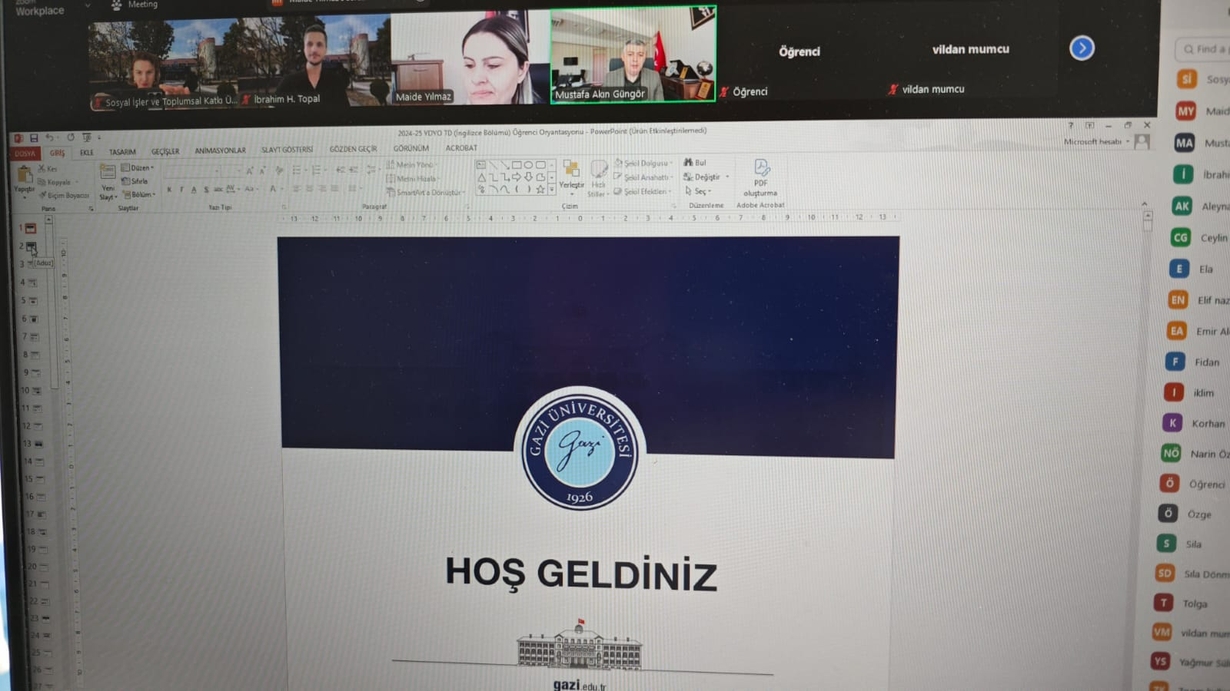
Task: Click the Sıfırla reset slide command
Action: coord(135,181)
